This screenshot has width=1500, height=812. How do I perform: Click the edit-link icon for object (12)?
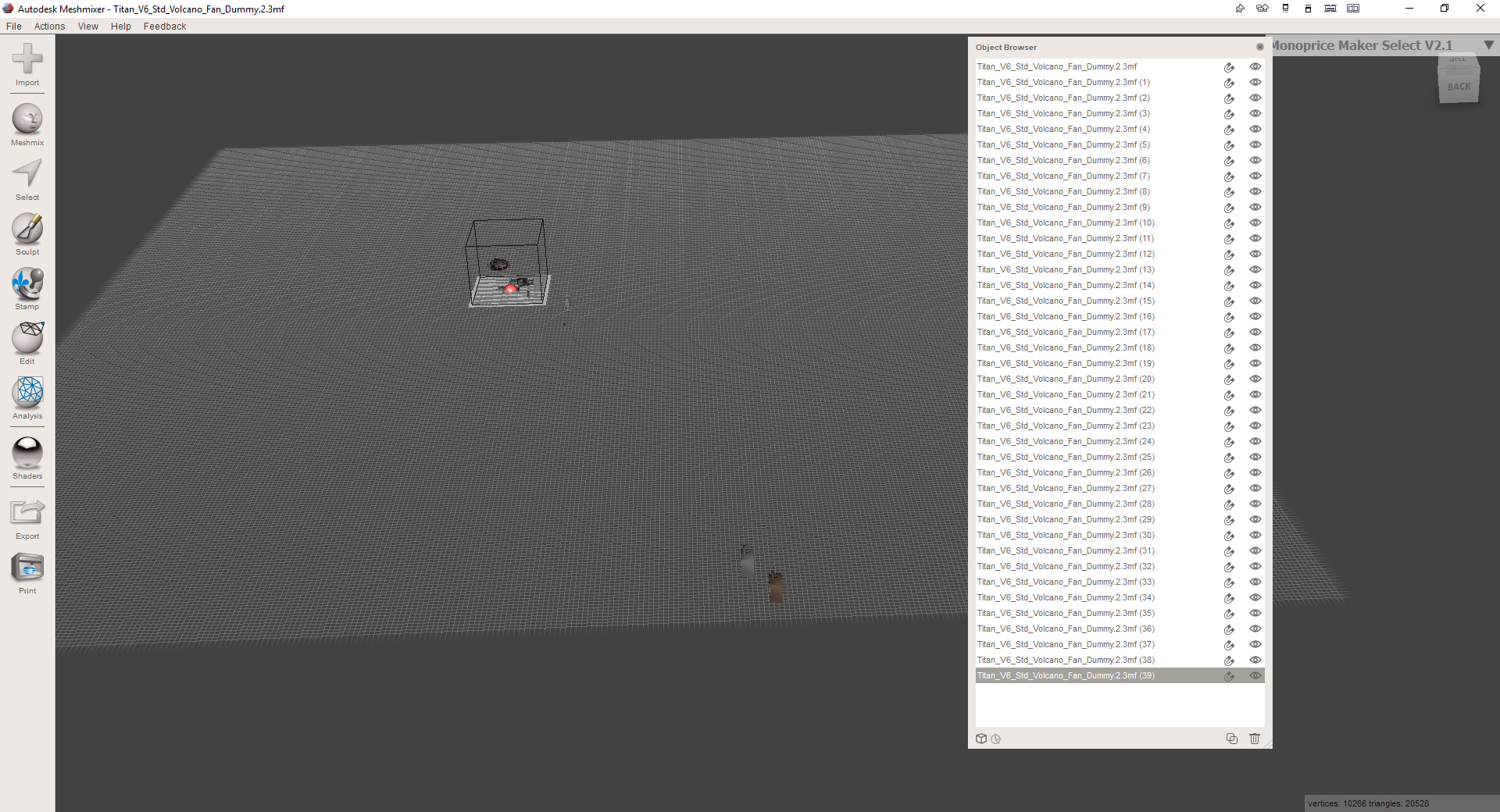(1229, 255)
